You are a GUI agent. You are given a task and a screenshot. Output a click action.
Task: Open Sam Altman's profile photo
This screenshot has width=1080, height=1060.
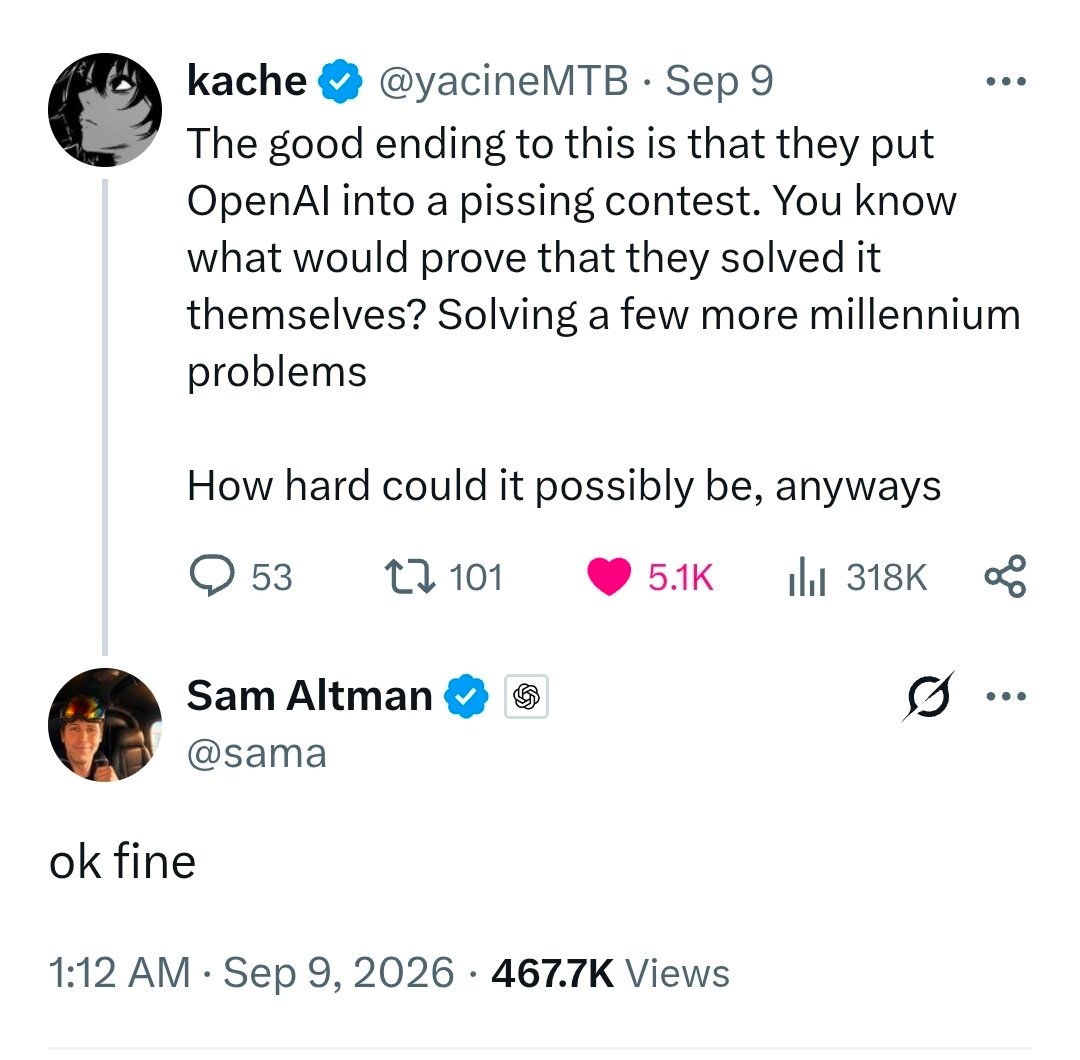click(x=105, y=725)
